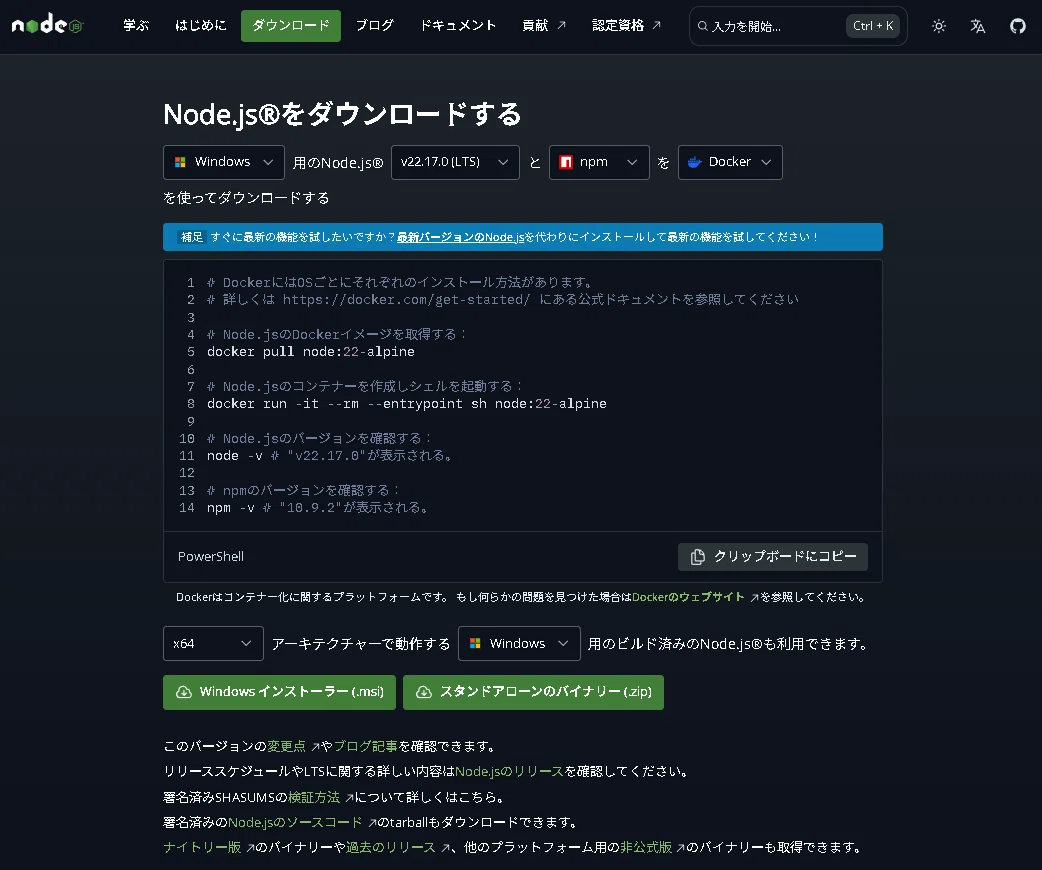Open the Node.jsのリリース link

[x=508, y=772]
